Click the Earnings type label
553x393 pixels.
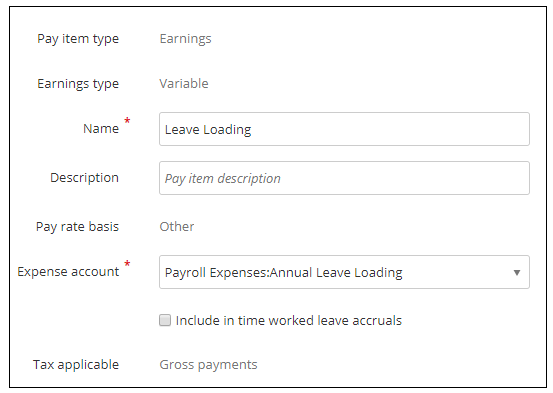78,84
